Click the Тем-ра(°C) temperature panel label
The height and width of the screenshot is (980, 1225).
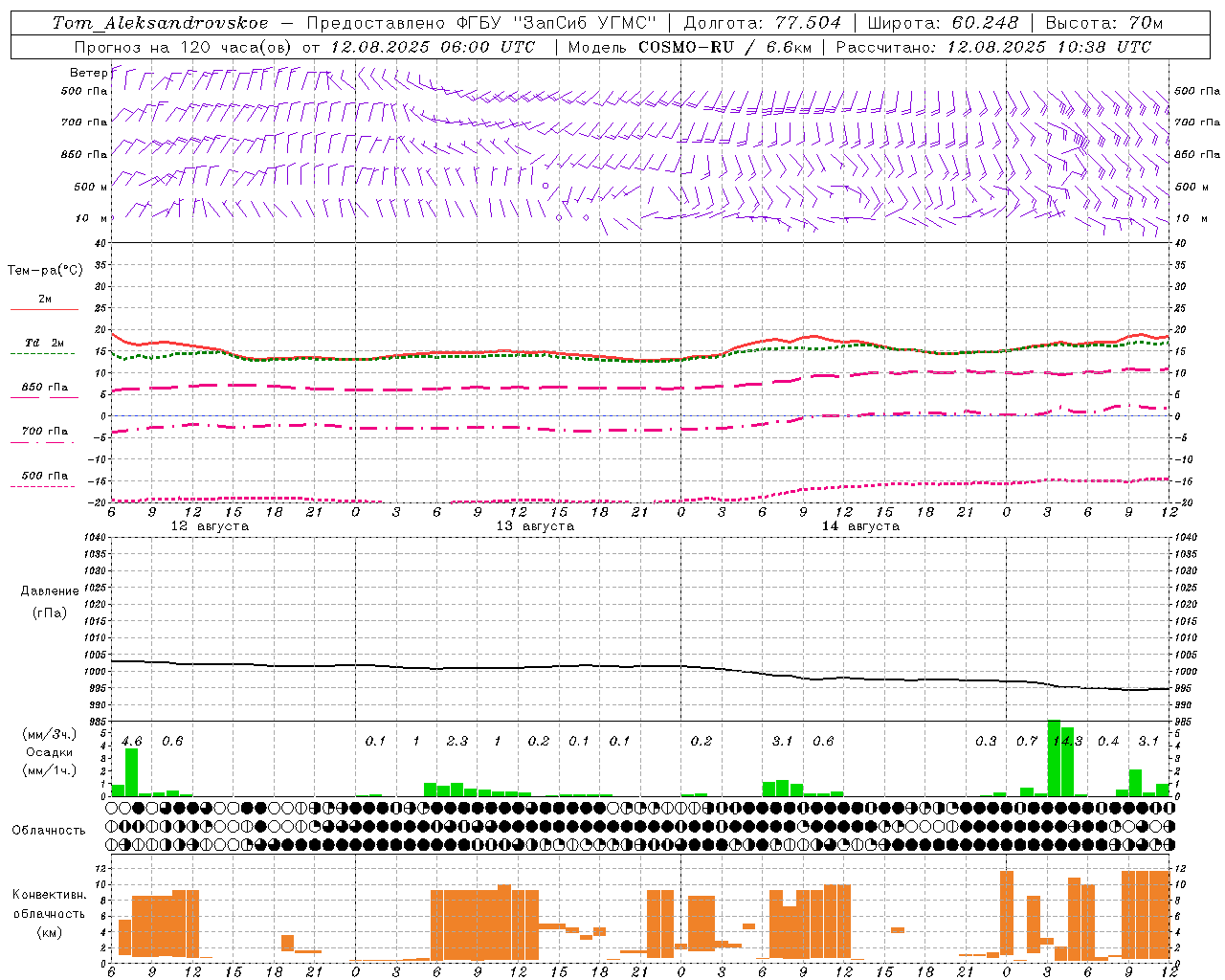click(45, 271)
